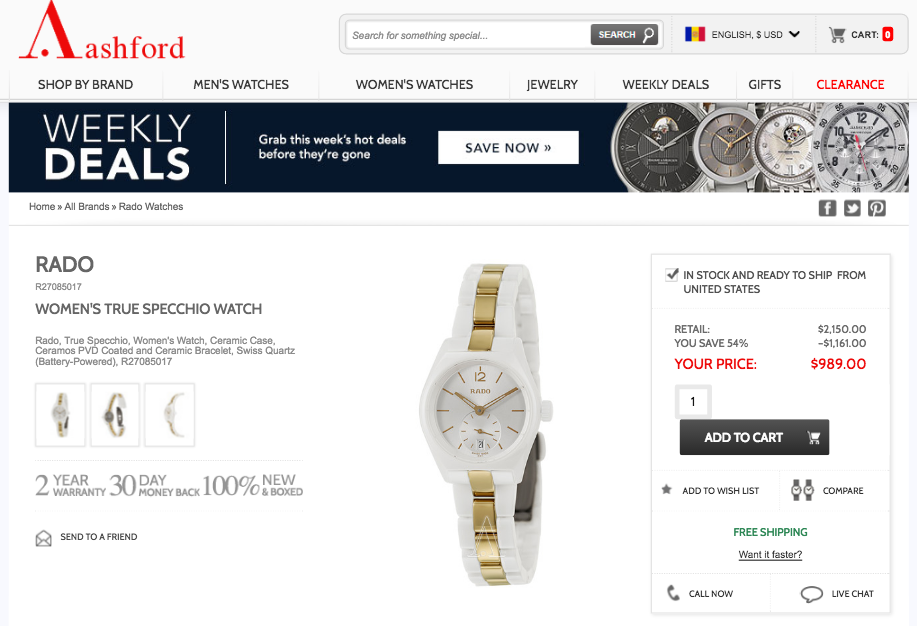This screenshot has height=626, width=917.
Task: Click the Add to Wish List star
Action: pyautogui.click(x=666, y=489)
